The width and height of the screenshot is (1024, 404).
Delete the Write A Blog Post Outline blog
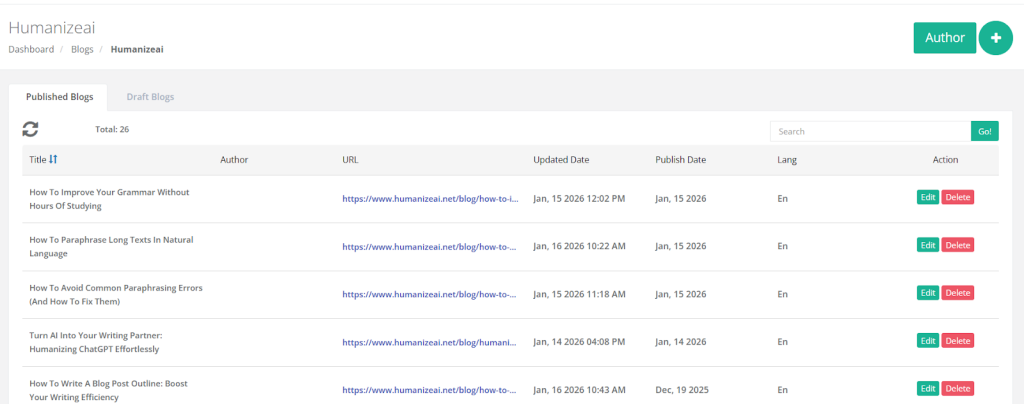coord(957,388)
